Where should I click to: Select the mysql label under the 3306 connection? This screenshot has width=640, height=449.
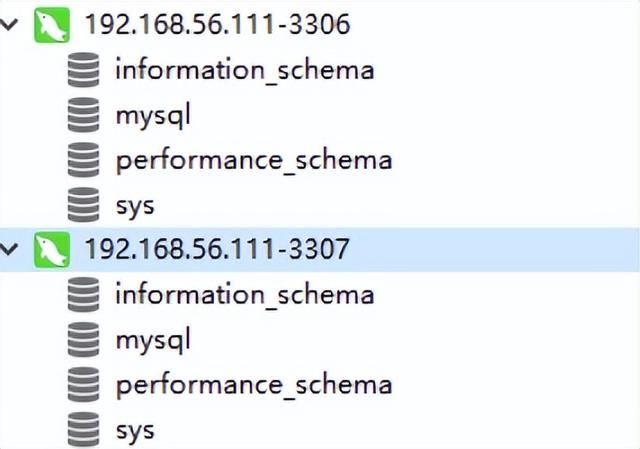[x=152, y=115]
